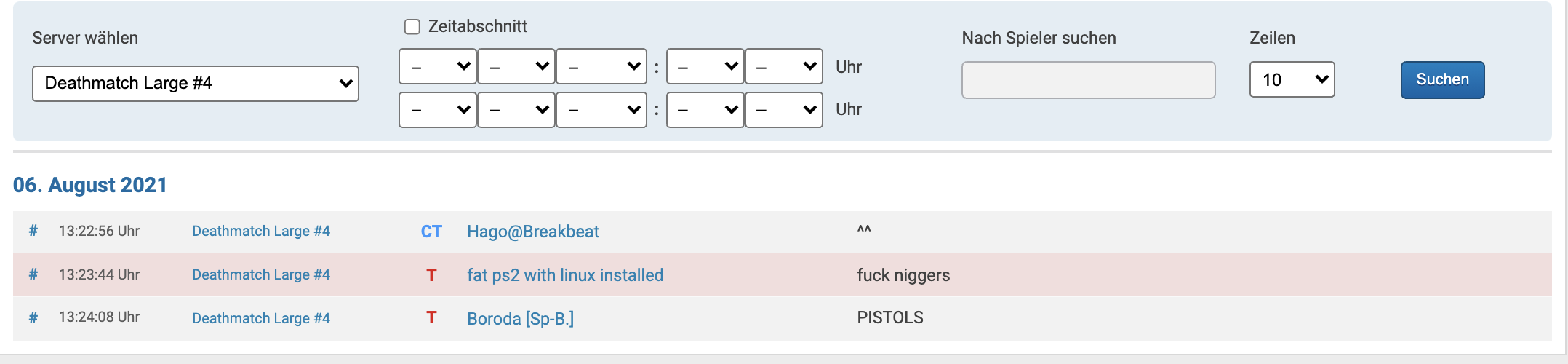This screenshot has width=1568, height=364.
Task: Click Deathmatch Large #4 link in the 13:22:56 row
Action: coord(261,232)
